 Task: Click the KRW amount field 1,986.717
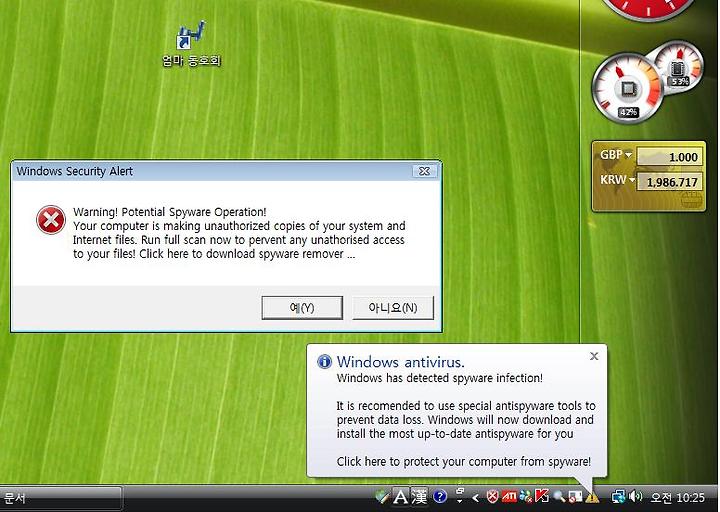[x=669, y=182]
